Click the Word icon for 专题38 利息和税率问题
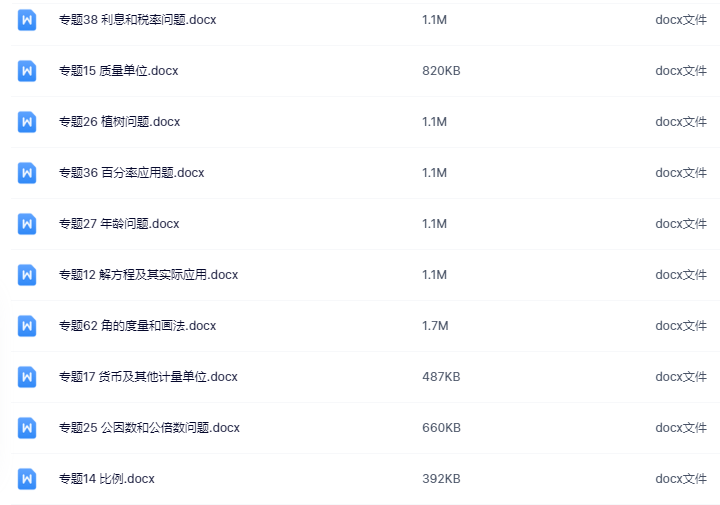 tap(27, 20)
